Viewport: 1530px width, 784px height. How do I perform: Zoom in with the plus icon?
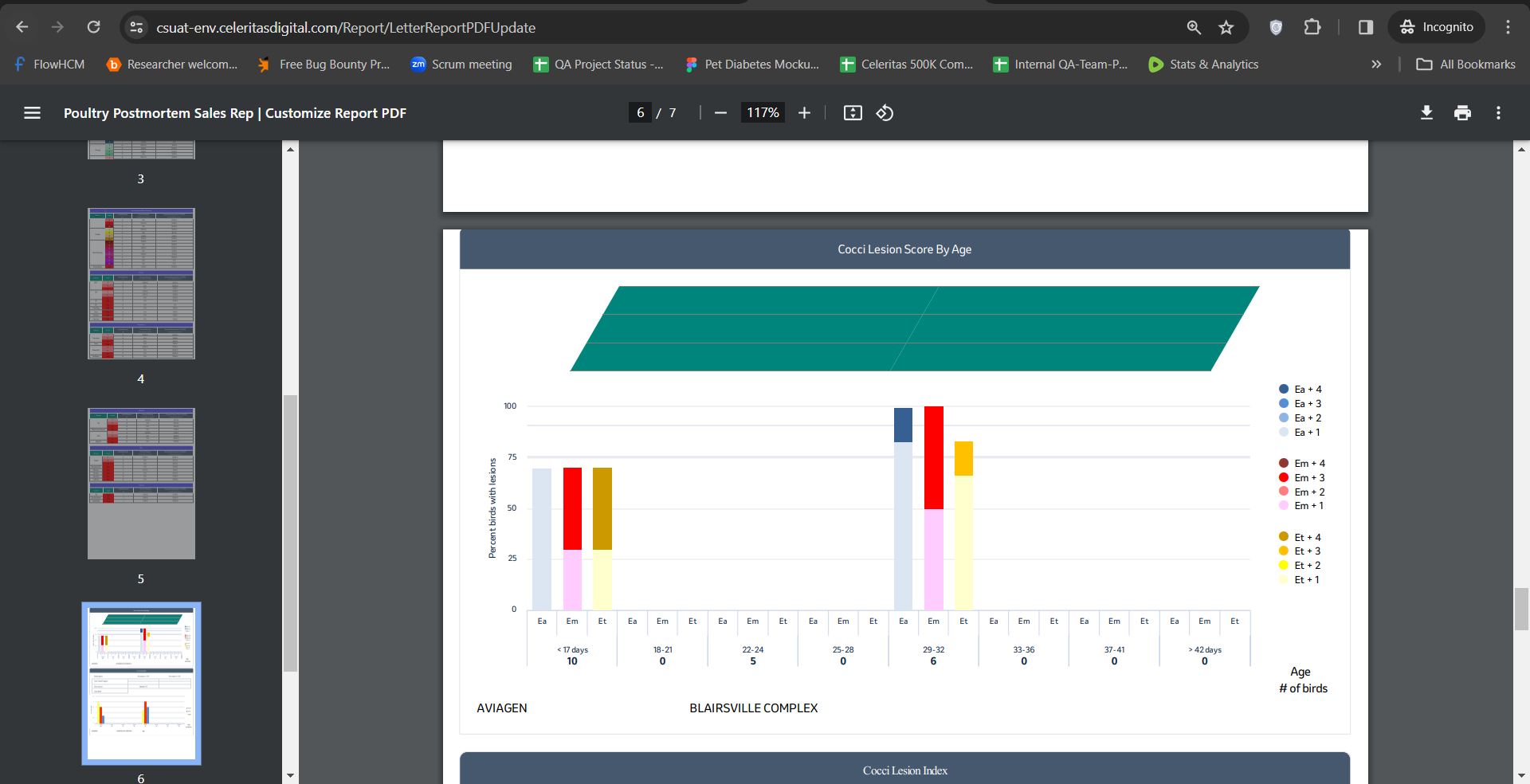click(x=804, y=113)
